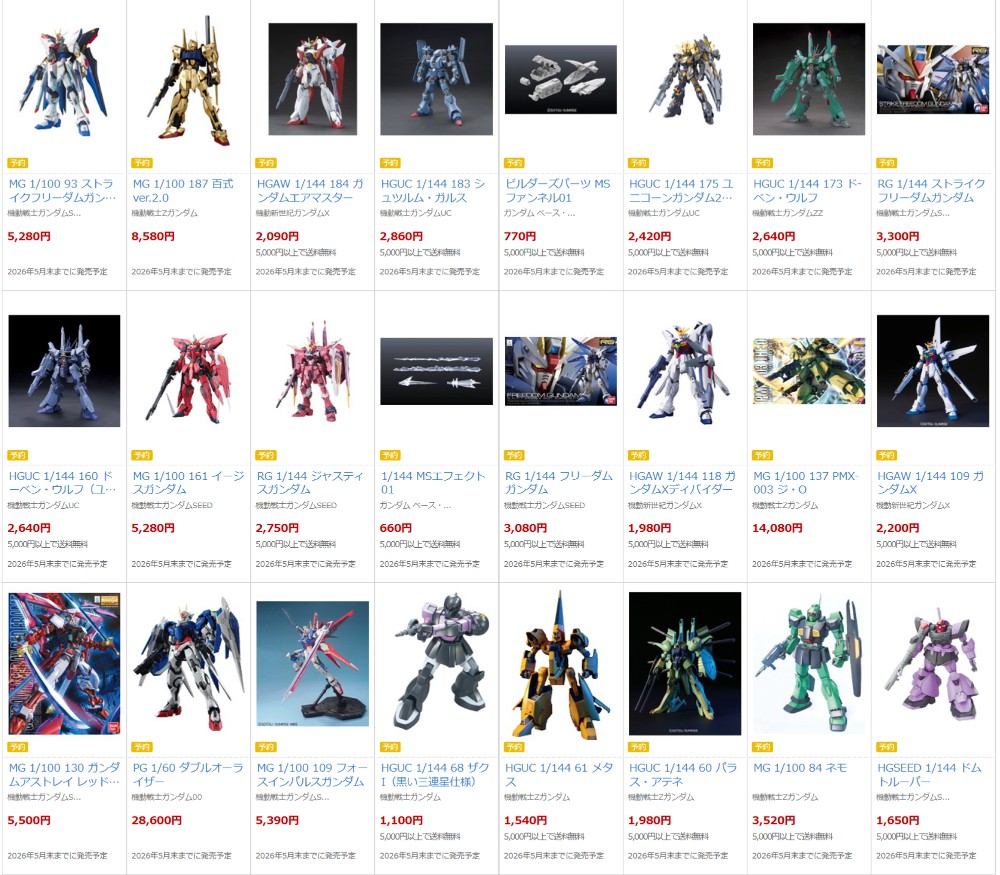This screenshot has height=875, width=1000.
Task: Click the HGAW 1/144 184 ガンダムエアマスター thumbnail
Action: pyautogui.click(x=312, y=79)
